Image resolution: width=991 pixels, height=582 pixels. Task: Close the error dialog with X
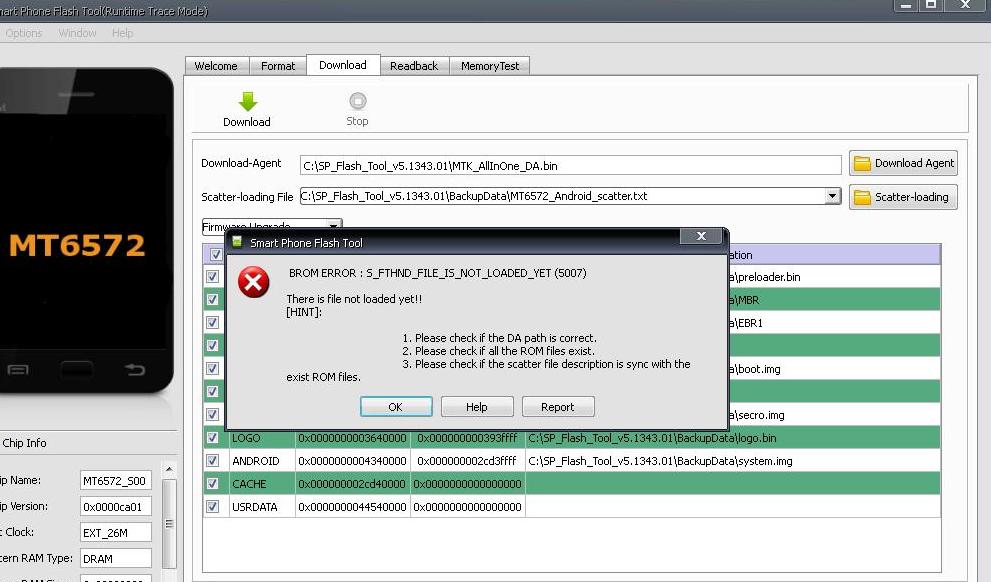pyautogui.click(x=701, y=236)
